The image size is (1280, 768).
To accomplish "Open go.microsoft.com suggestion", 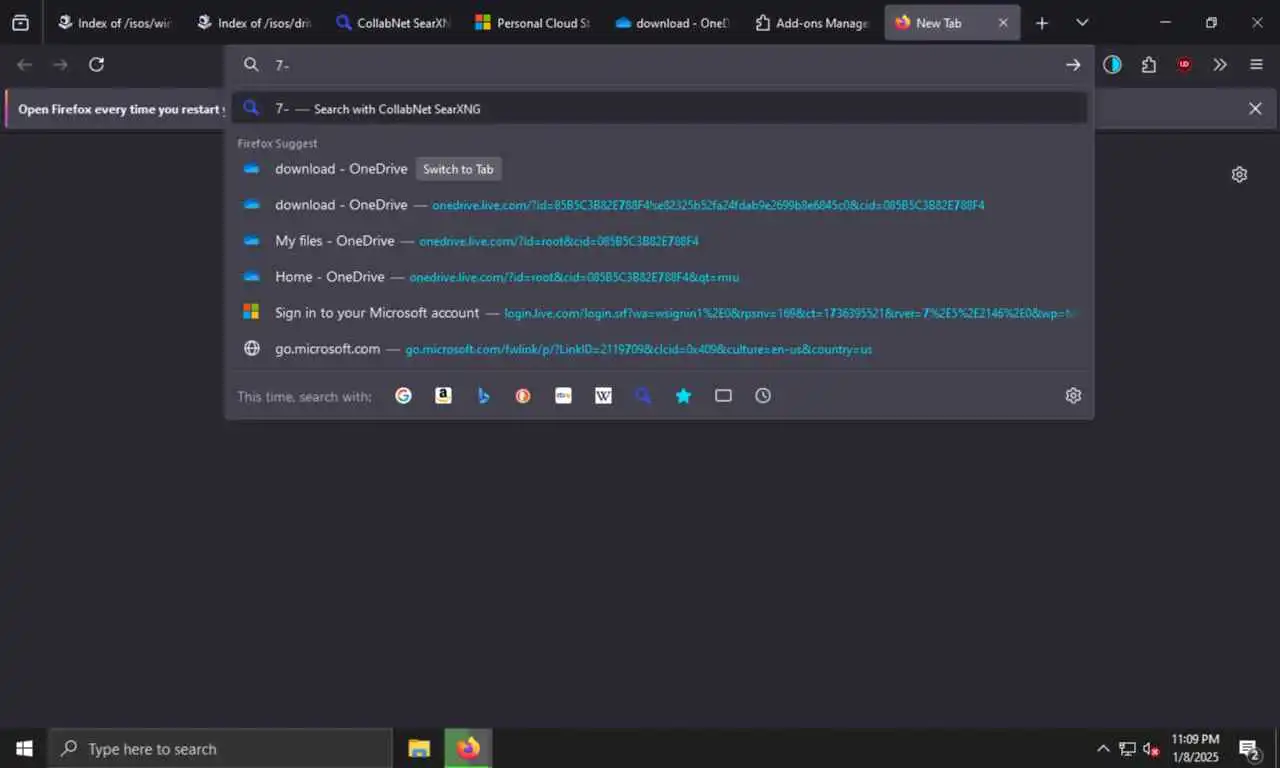I will [659, 349].
